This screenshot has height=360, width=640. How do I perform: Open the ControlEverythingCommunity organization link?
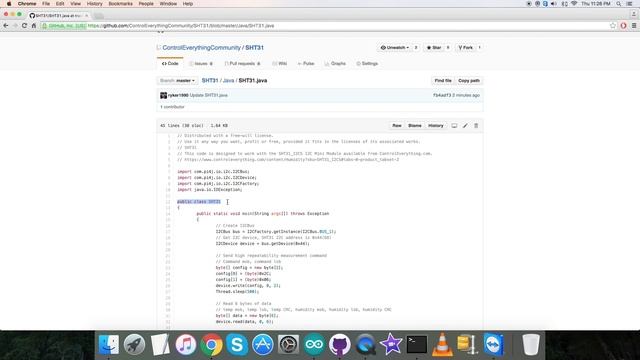coord(202,48)
